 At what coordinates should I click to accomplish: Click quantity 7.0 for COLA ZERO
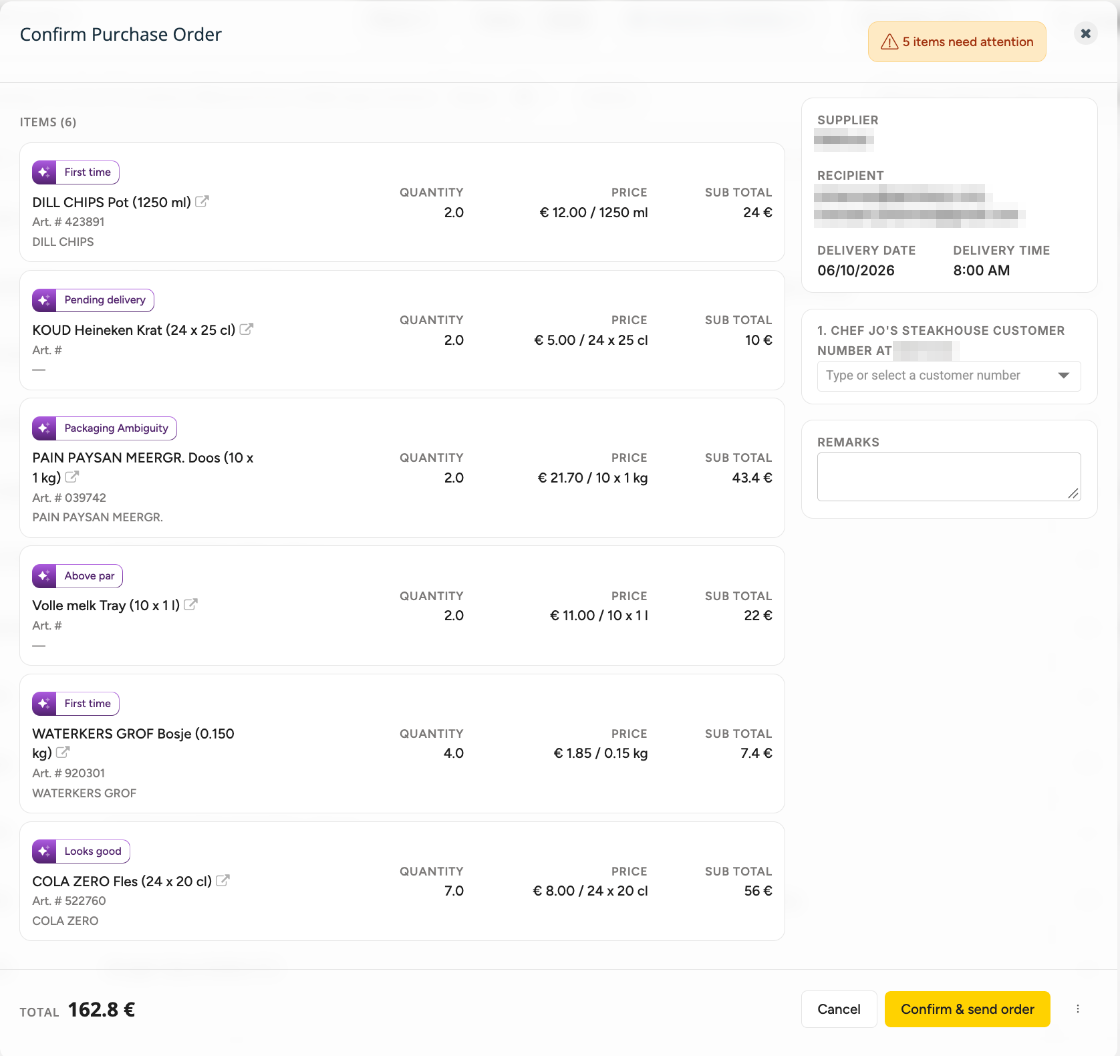pos(454,891)
